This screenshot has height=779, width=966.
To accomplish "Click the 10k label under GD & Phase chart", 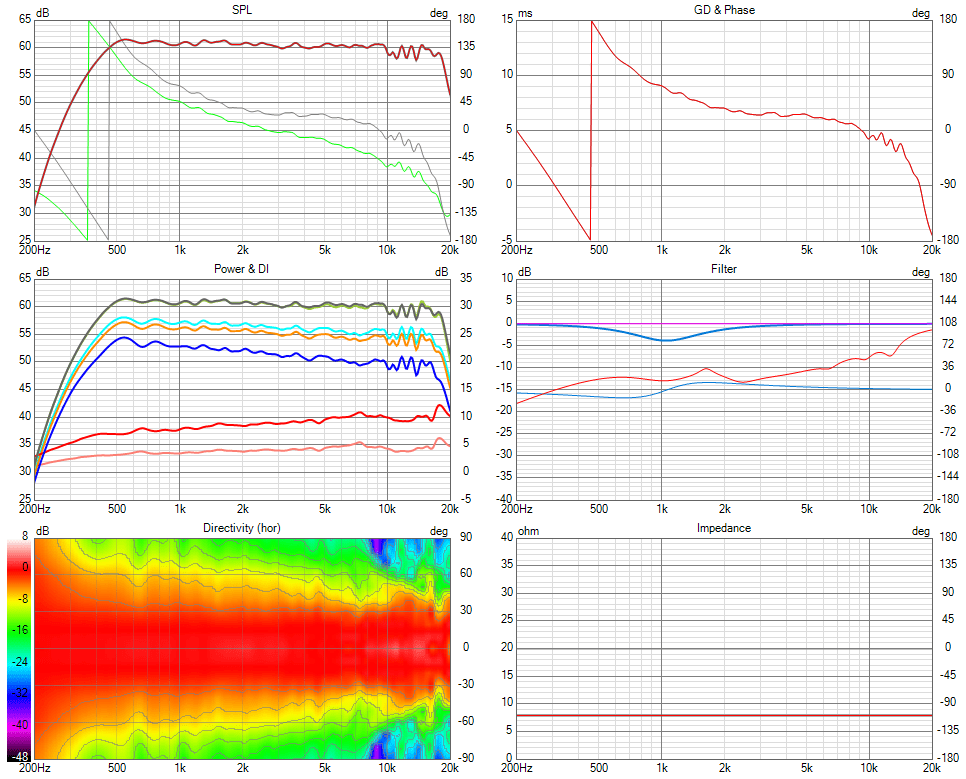I will [x=869, y=250].
